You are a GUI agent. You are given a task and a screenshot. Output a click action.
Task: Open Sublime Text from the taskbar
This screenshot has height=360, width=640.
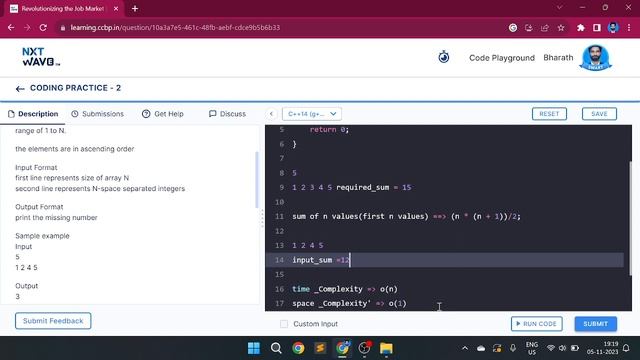[320, 348]
